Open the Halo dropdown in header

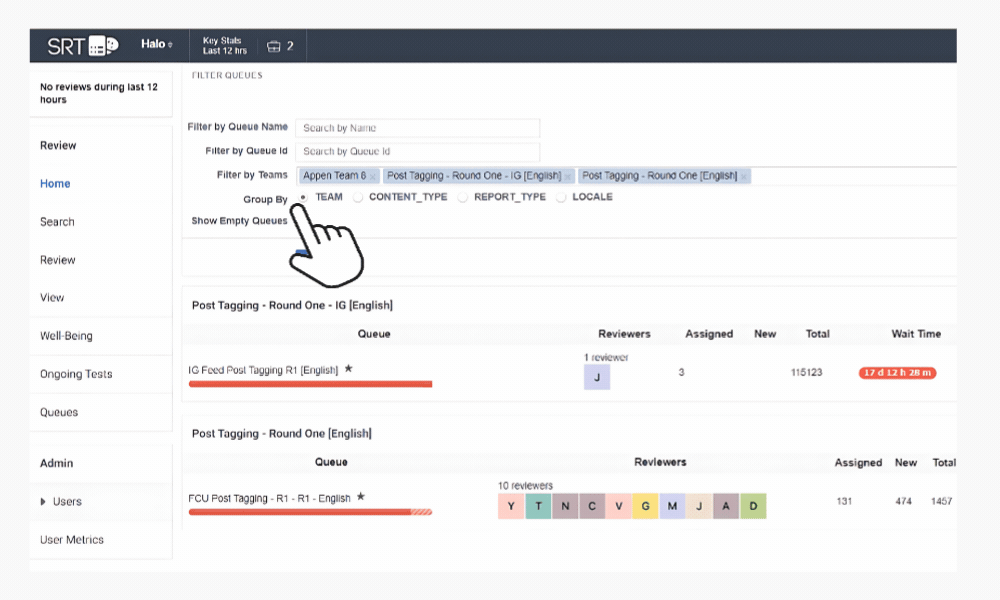[157, 45]
